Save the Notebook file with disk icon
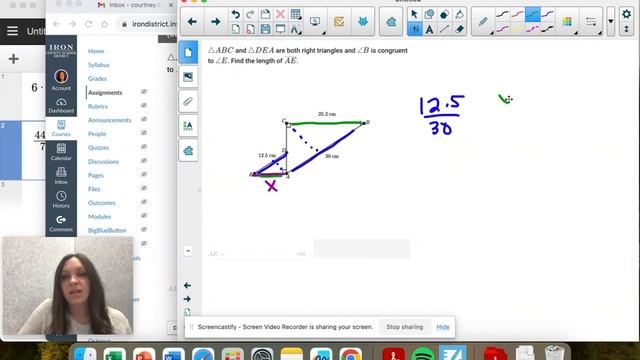 click(x=265, y=29)
